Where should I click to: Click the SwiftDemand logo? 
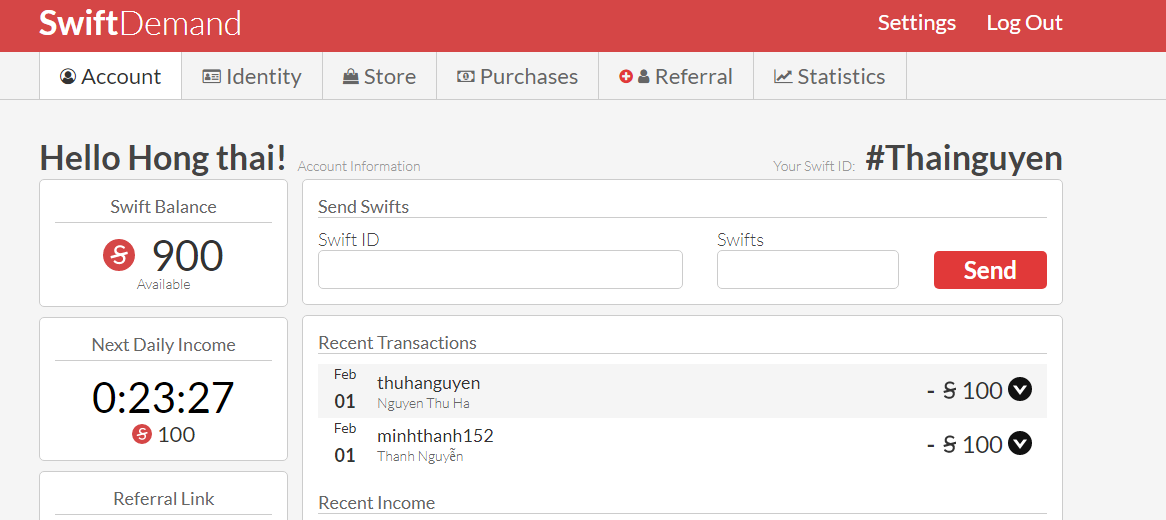pyautogui.click(x=140, y=23)
